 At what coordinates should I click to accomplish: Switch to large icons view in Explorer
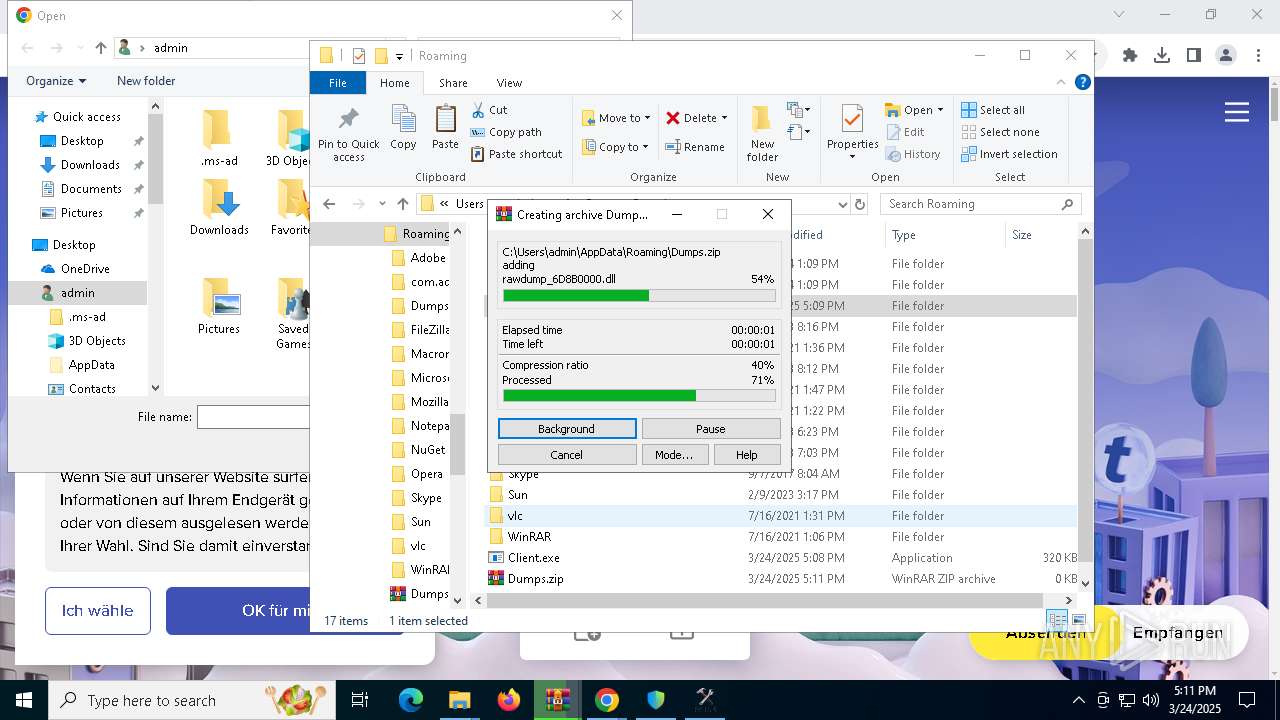point(1079,620)
